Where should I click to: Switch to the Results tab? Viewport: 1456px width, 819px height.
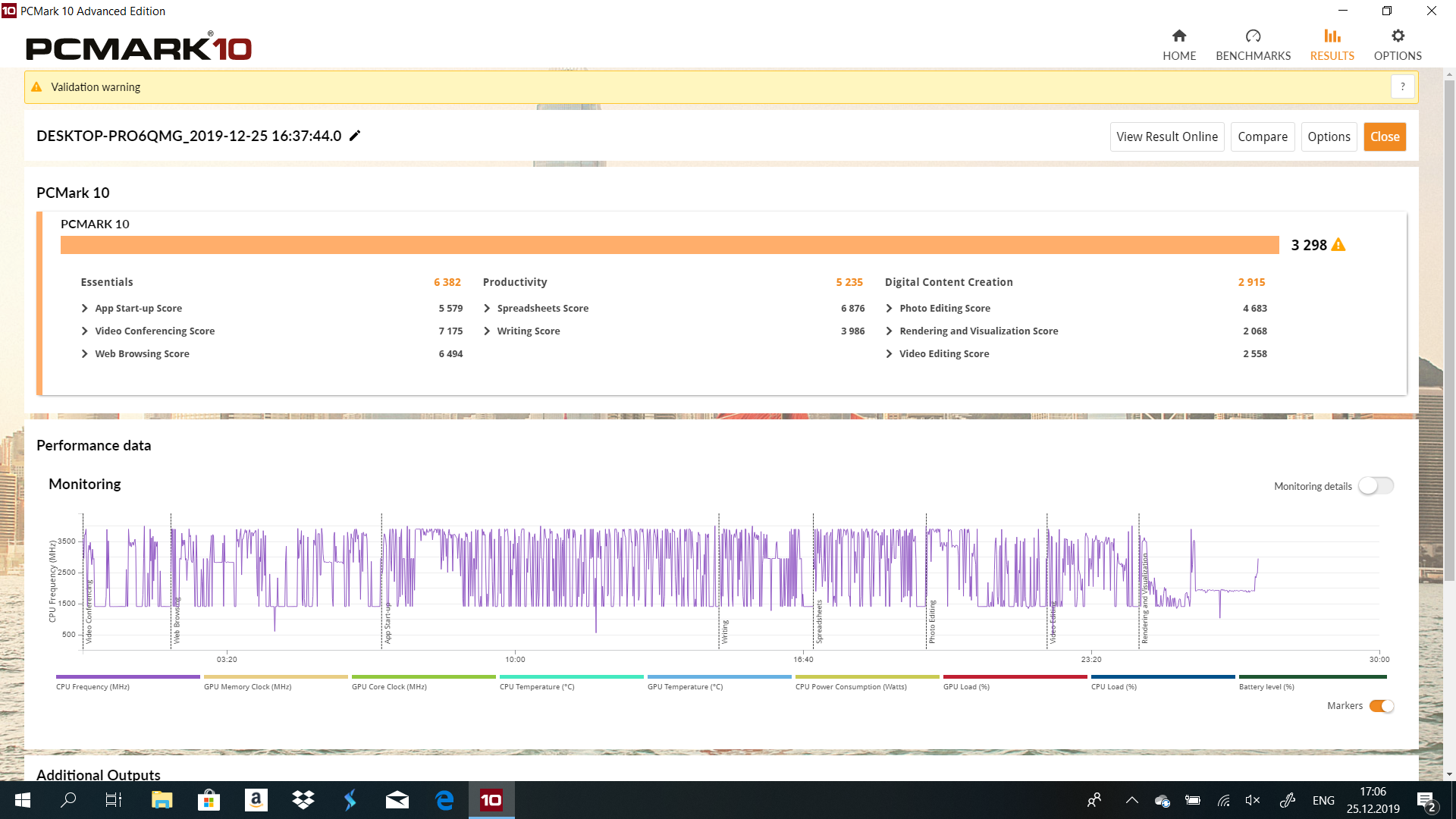coord(1332,44)
